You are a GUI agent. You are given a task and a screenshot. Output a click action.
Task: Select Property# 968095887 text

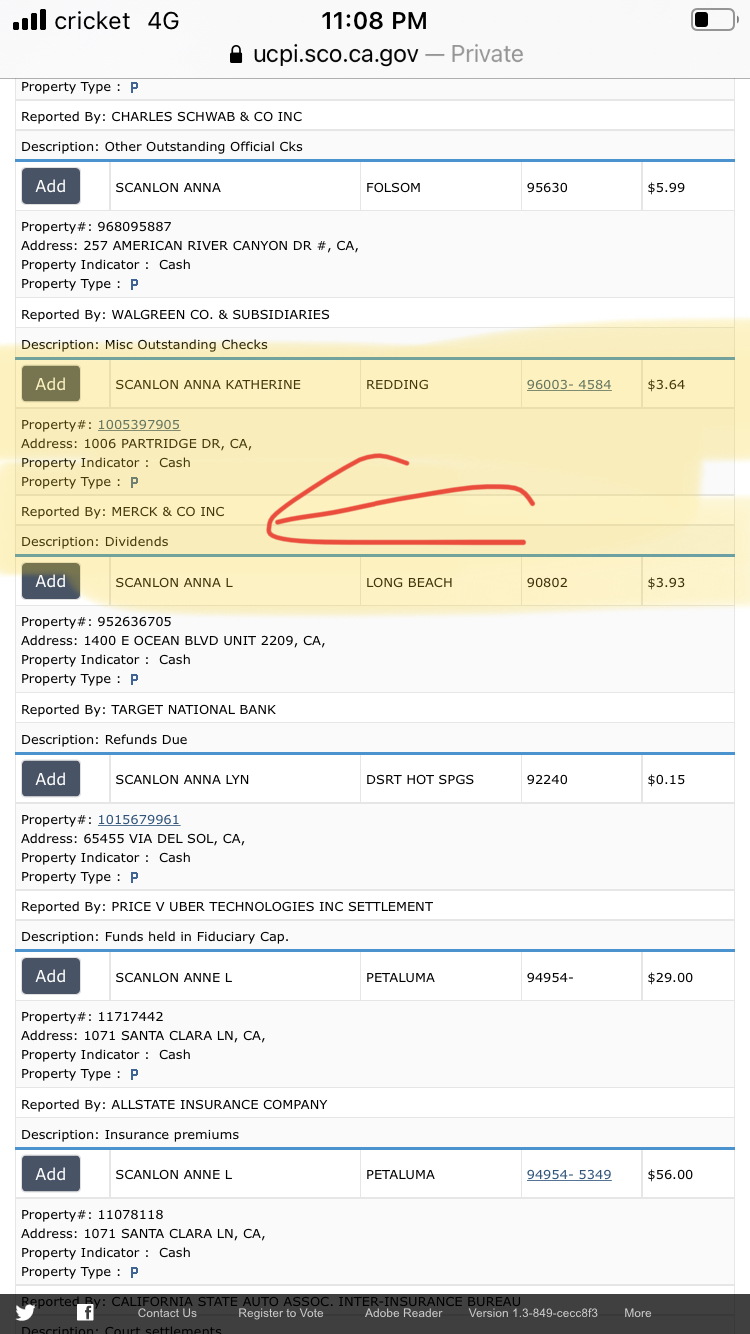pyautogui.click(x=96, y=226)
